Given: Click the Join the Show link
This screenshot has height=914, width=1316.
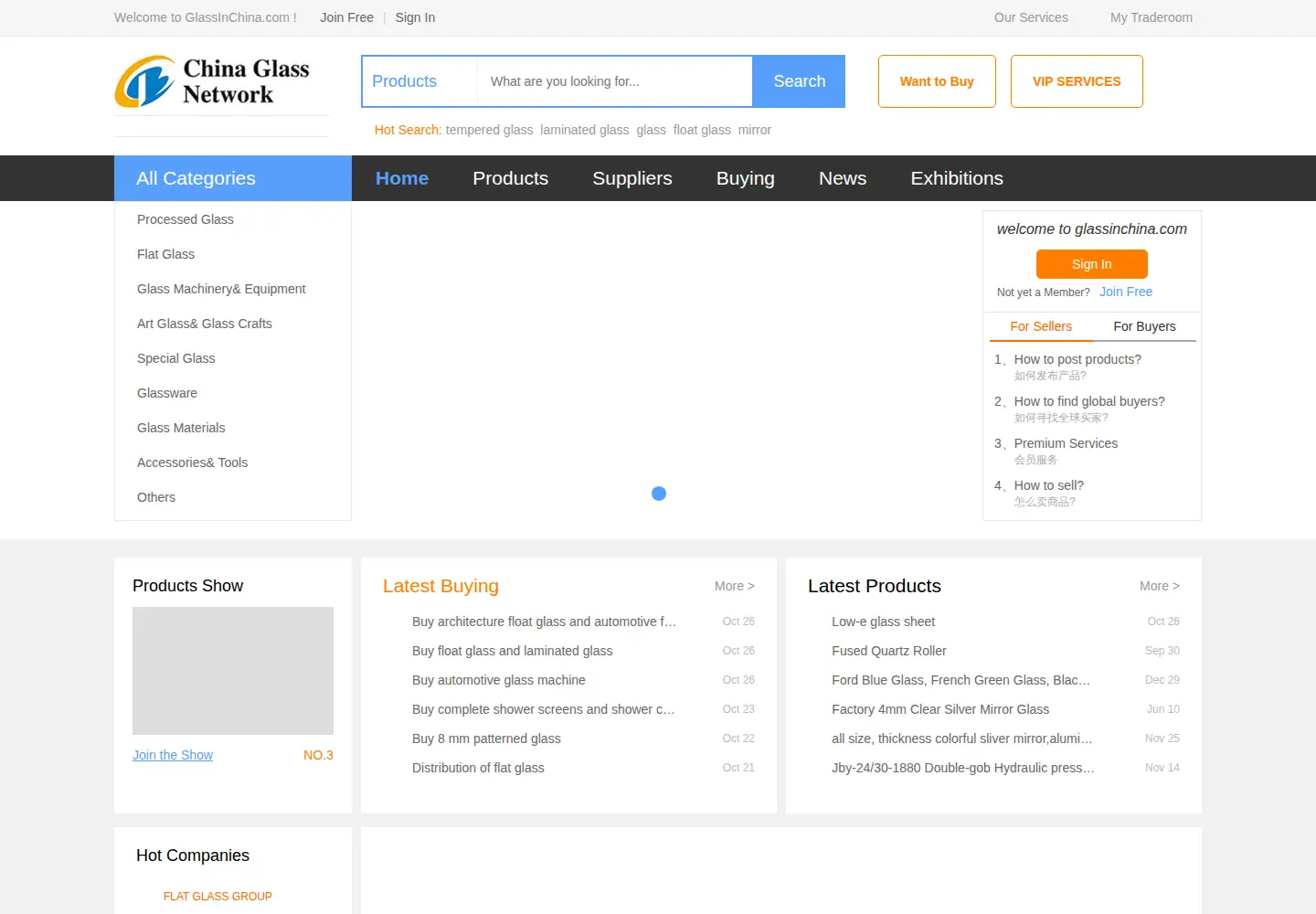Looking at the screenshot, I should pyautogui.click(x=173, y=755).
